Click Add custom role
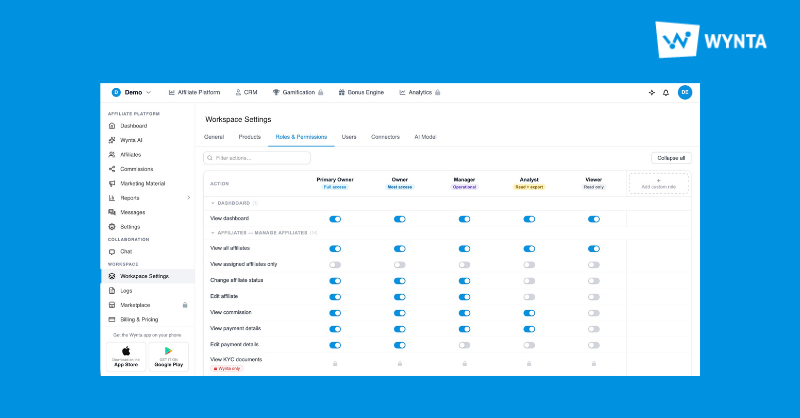The height and width of the screenshot is (418, 800). [659, 184]
